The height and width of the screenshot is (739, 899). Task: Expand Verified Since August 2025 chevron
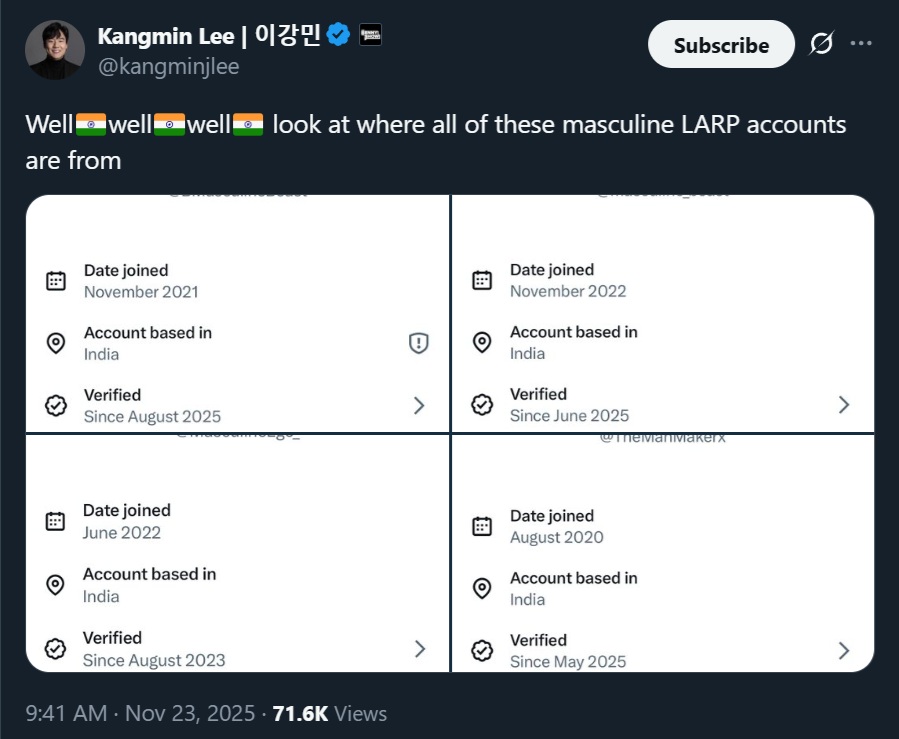[419, 405]
